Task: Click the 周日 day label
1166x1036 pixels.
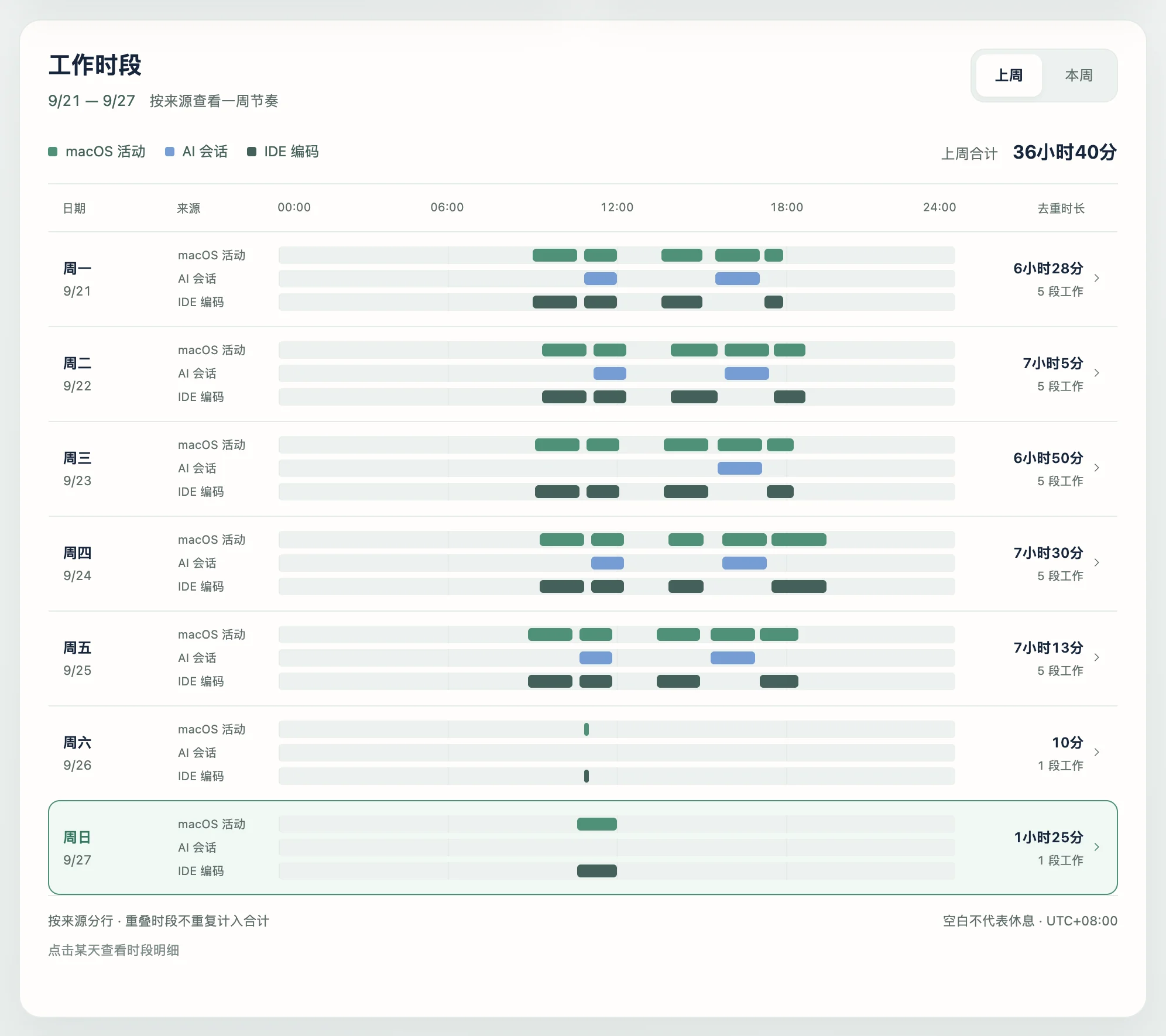Action: (77, 838)
